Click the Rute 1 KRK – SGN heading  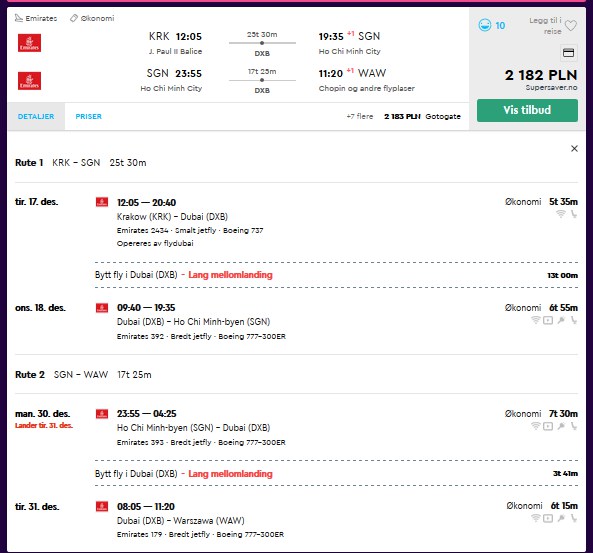click(81, 163)
